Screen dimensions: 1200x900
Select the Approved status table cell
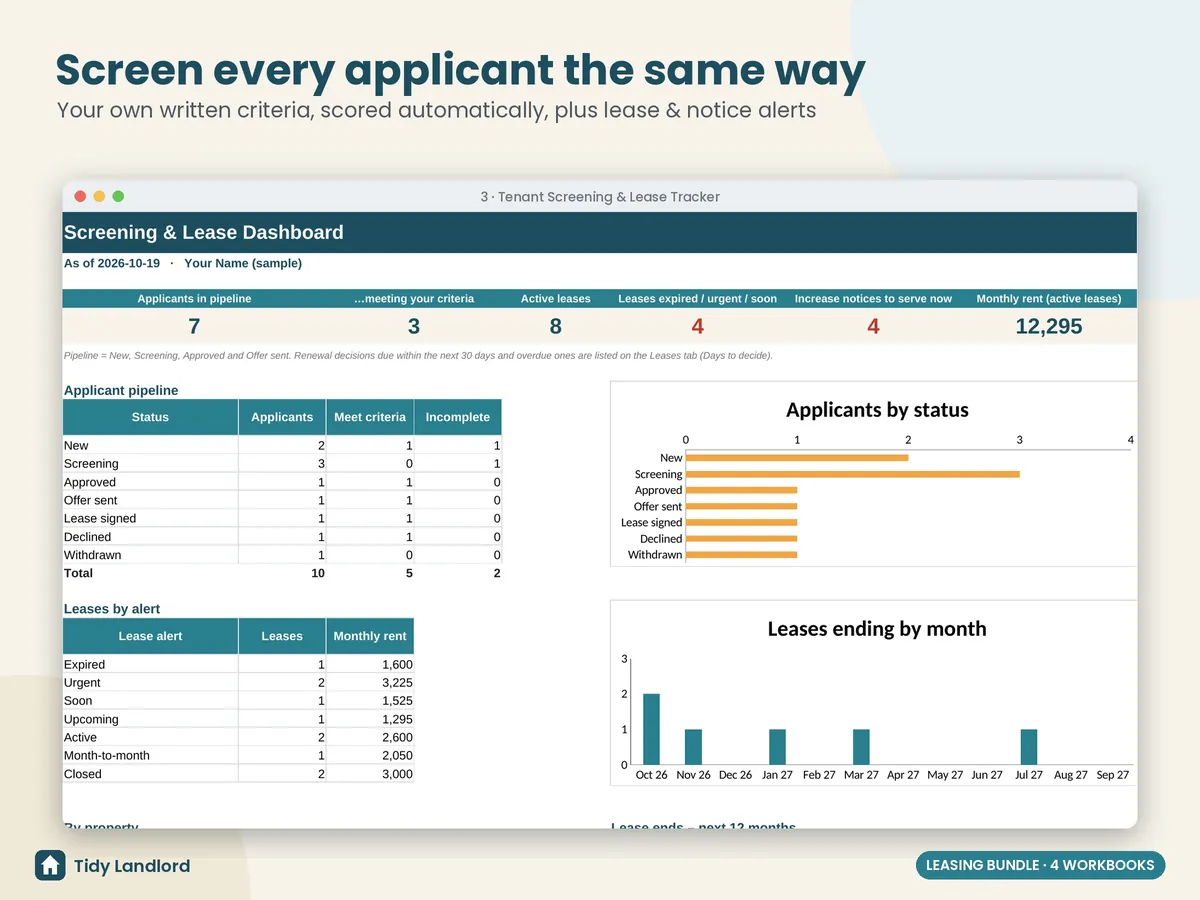coord(150,482)
